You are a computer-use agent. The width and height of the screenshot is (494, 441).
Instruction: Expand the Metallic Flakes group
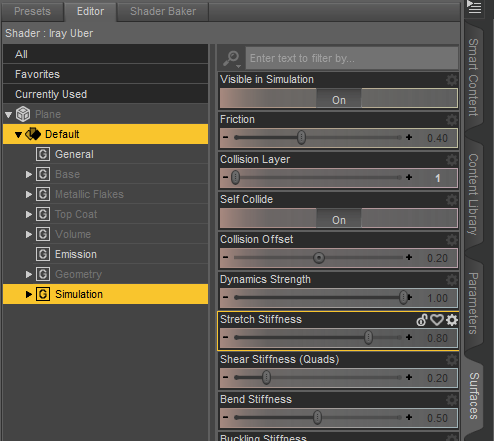(29, 194)
